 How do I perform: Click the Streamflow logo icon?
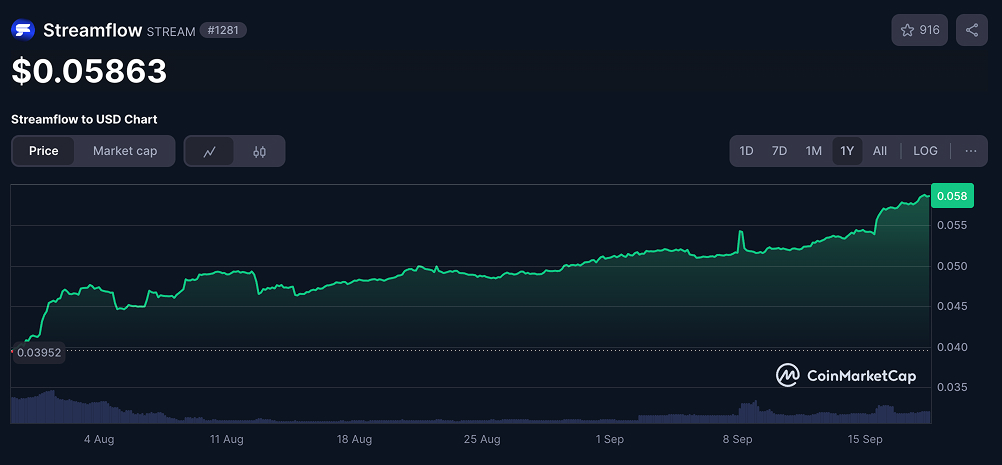pyautogui.click(x=23, y=30)
